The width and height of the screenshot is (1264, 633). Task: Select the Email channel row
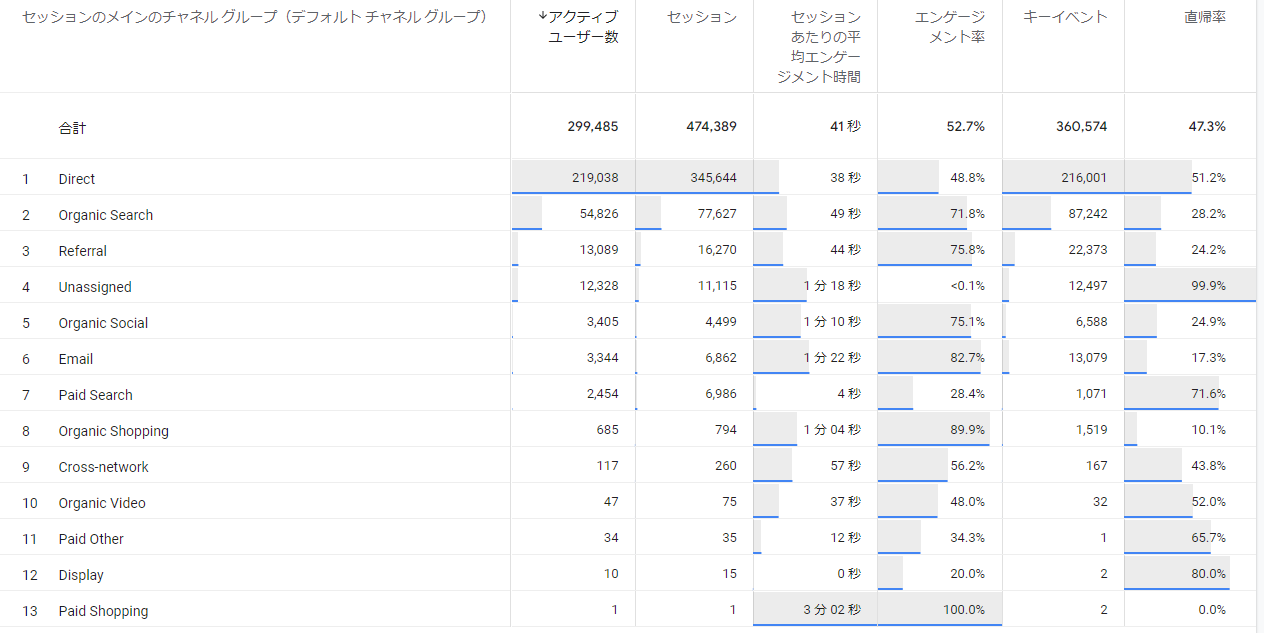coord(76,359)
